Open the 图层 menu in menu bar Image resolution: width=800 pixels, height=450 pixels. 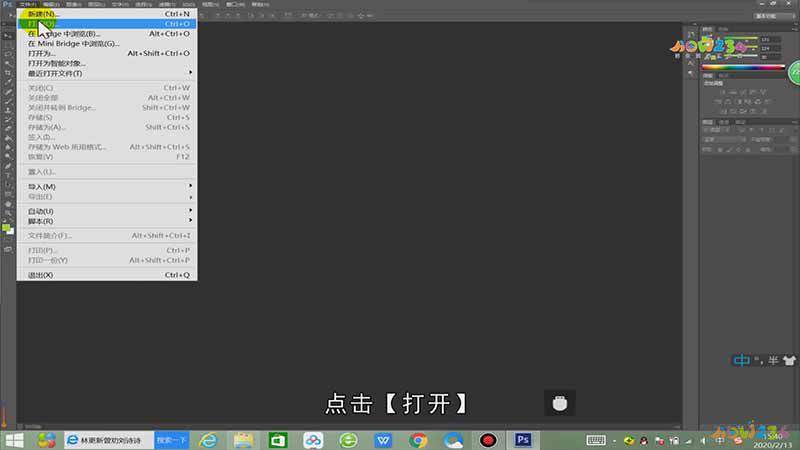[x=96, y=4]
